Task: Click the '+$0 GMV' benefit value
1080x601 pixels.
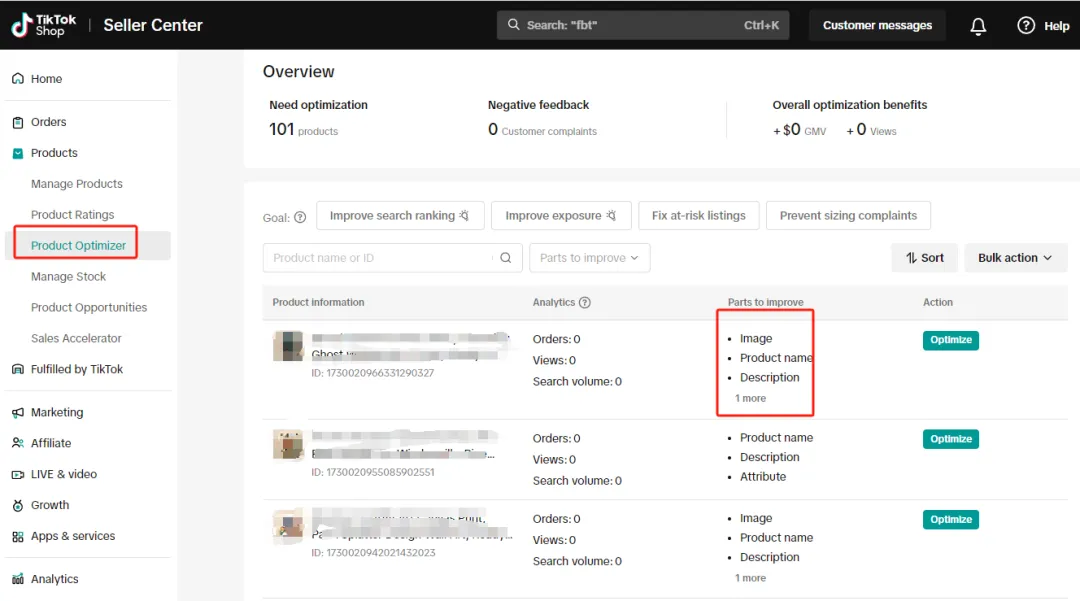Action: (x=799, y=130)
